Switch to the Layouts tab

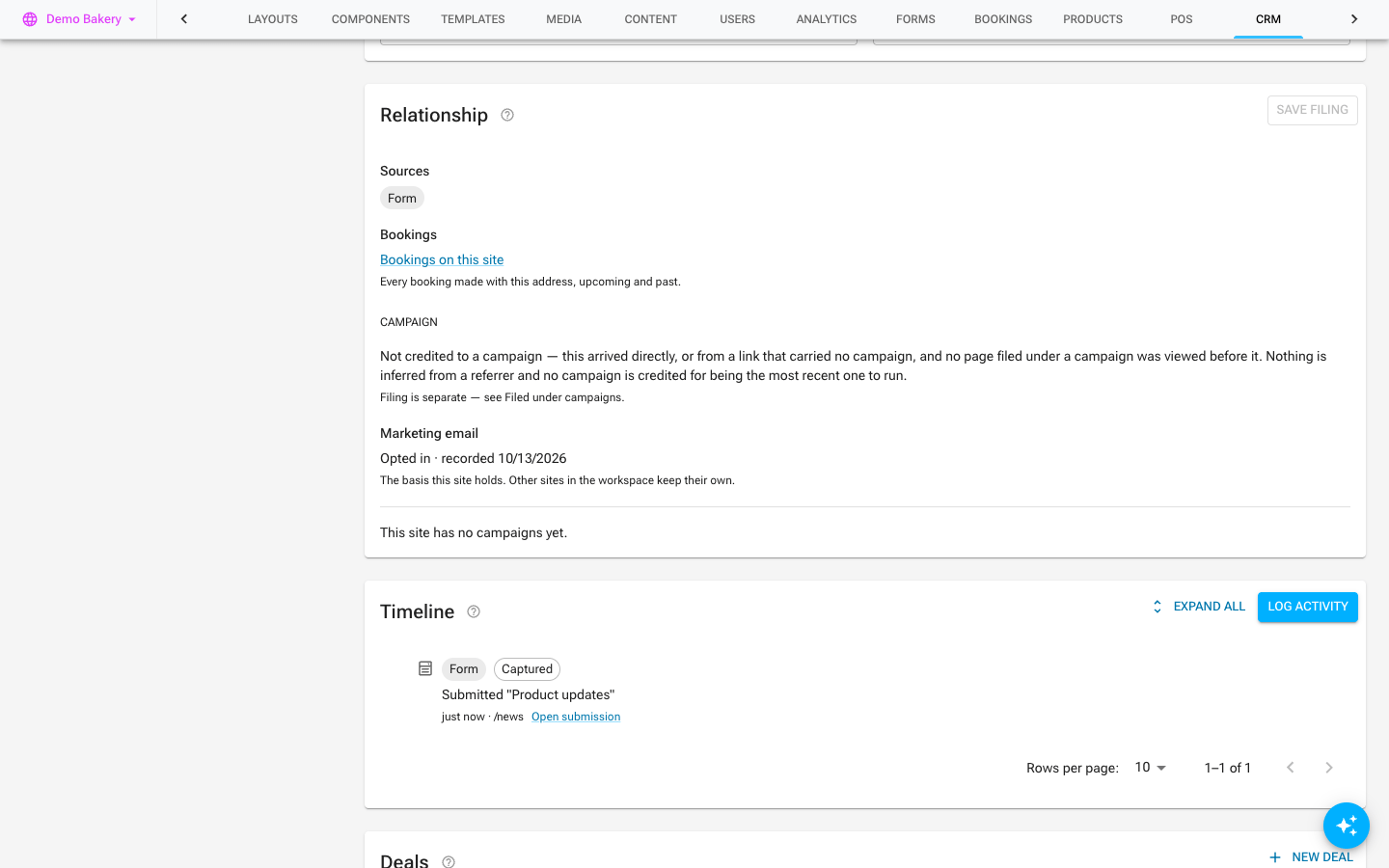tap(273, 19)
